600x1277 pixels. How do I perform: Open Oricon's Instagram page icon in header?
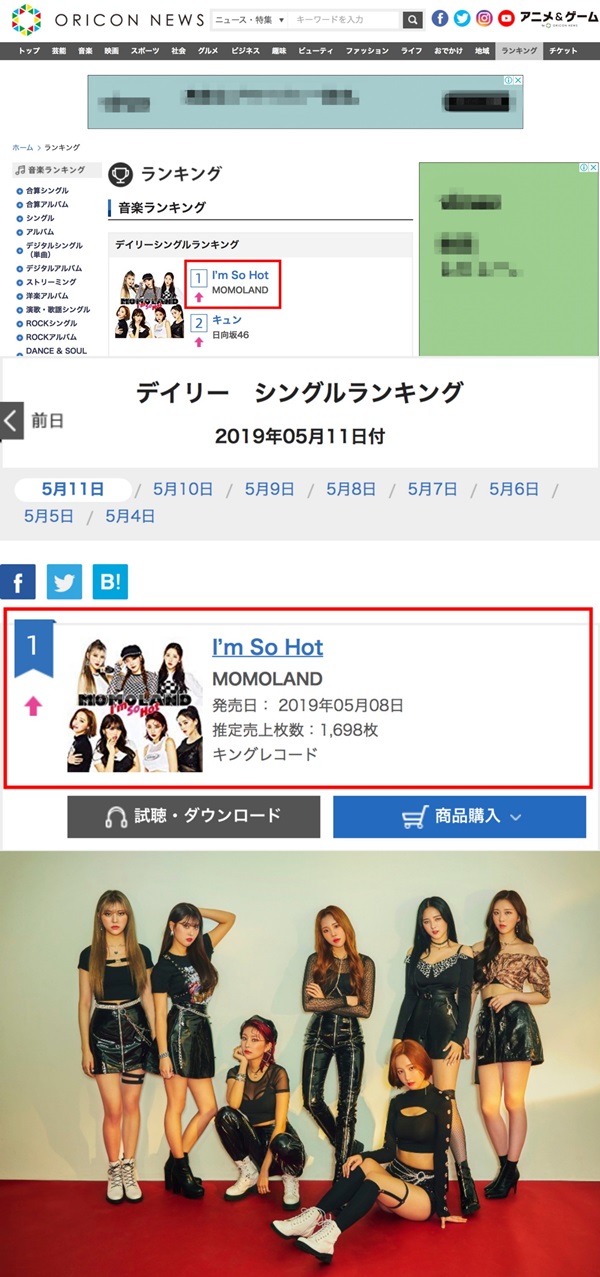[x=484, y=19]
